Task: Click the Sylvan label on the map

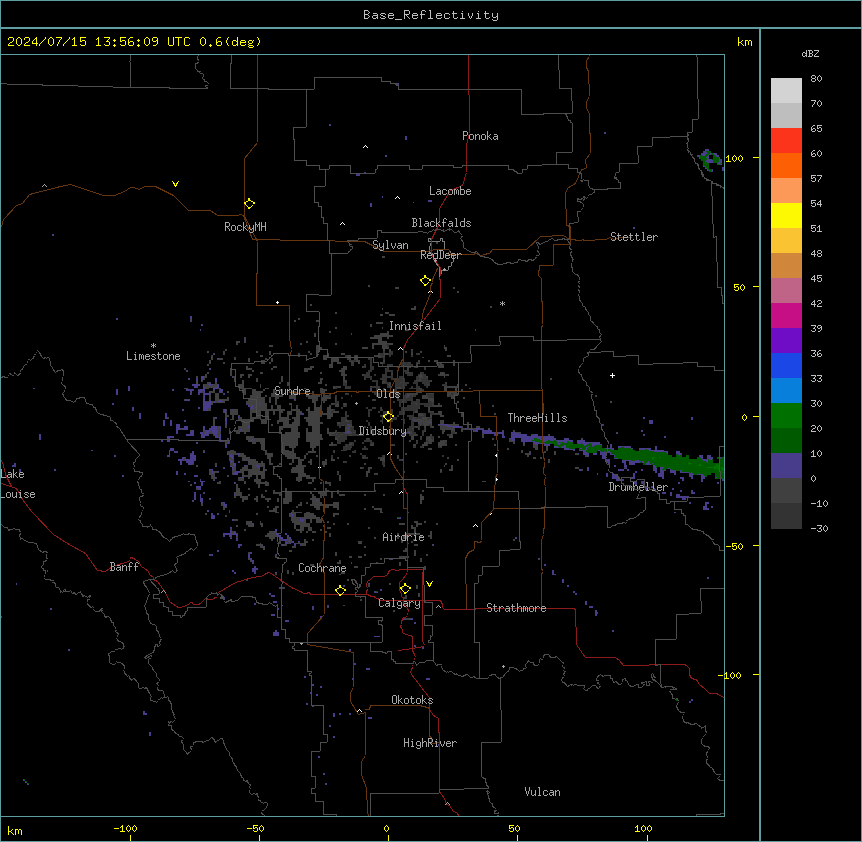Action: [390, 245]
